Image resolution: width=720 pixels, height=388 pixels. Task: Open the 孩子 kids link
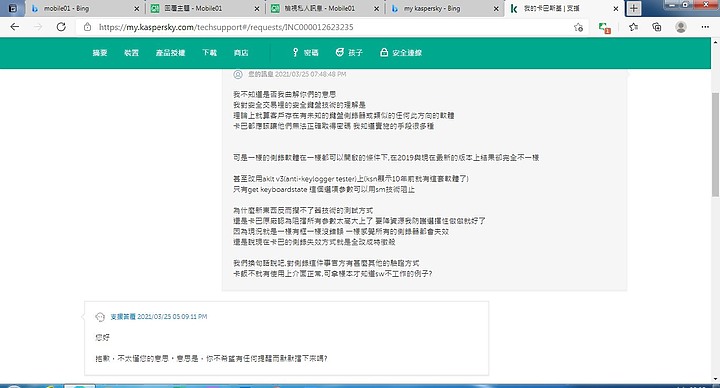click(349, 53)
